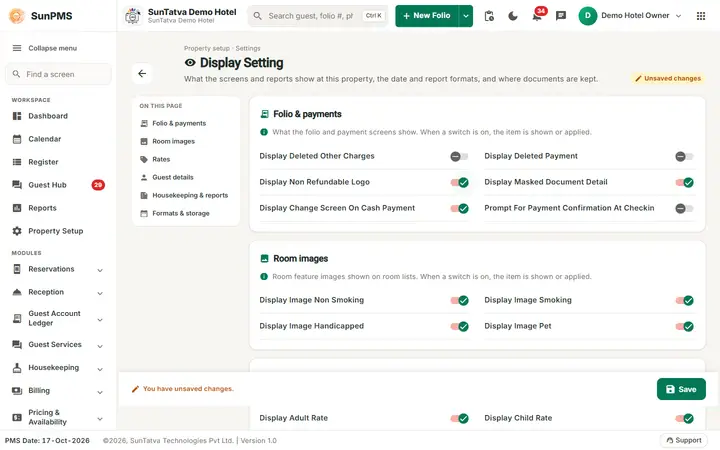Click the Settings breadcrumb link
The width and height of the screenshot is (720, 450).
tap(248, 48)
